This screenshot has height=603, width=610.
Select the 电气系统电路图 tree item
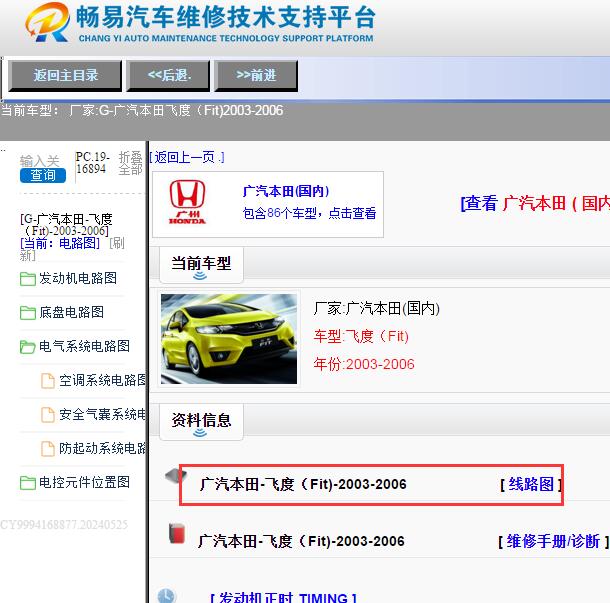84,346
